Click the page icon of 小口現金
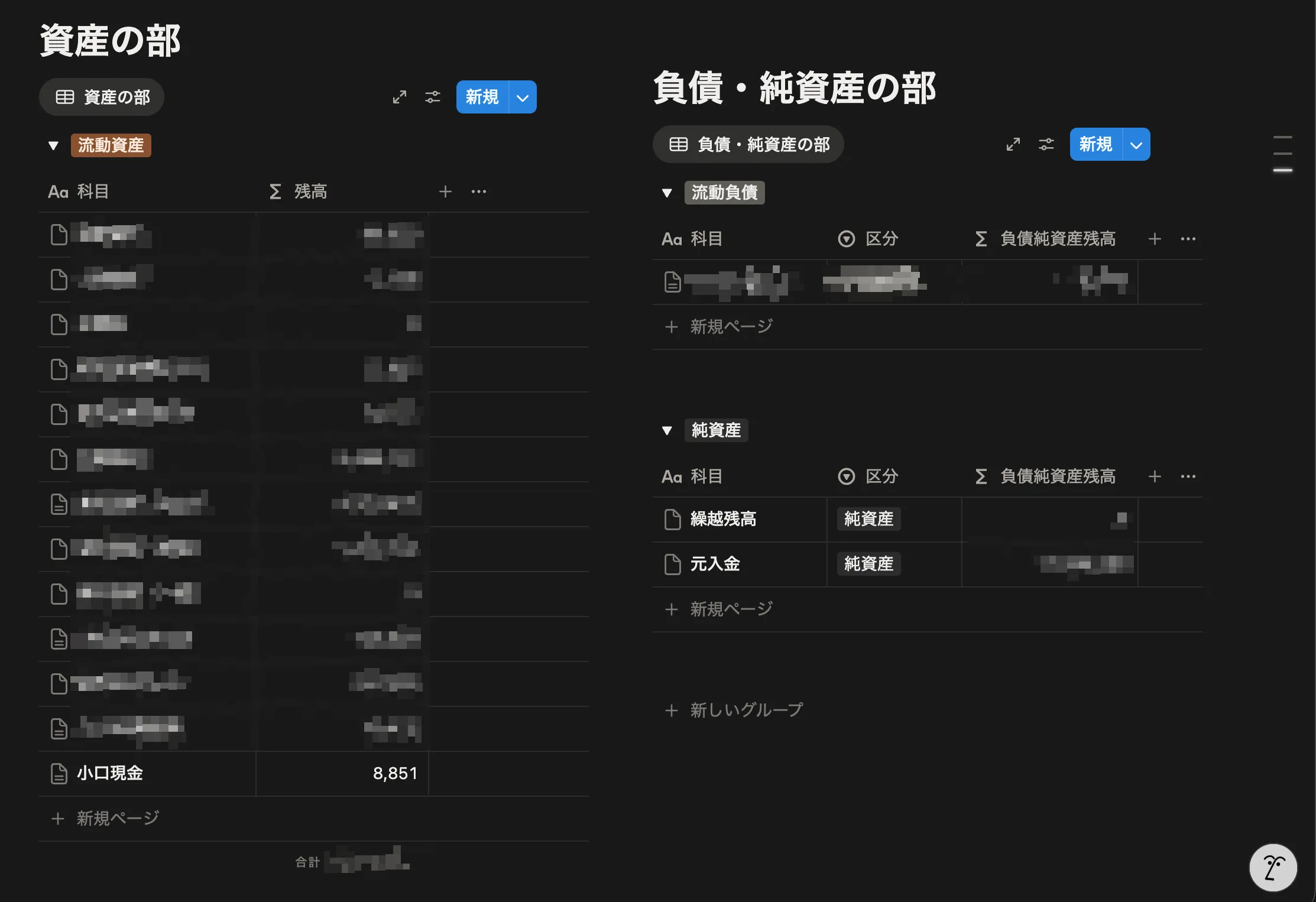The width and height of the screenshot is (1316, 902). pos(59,773)
